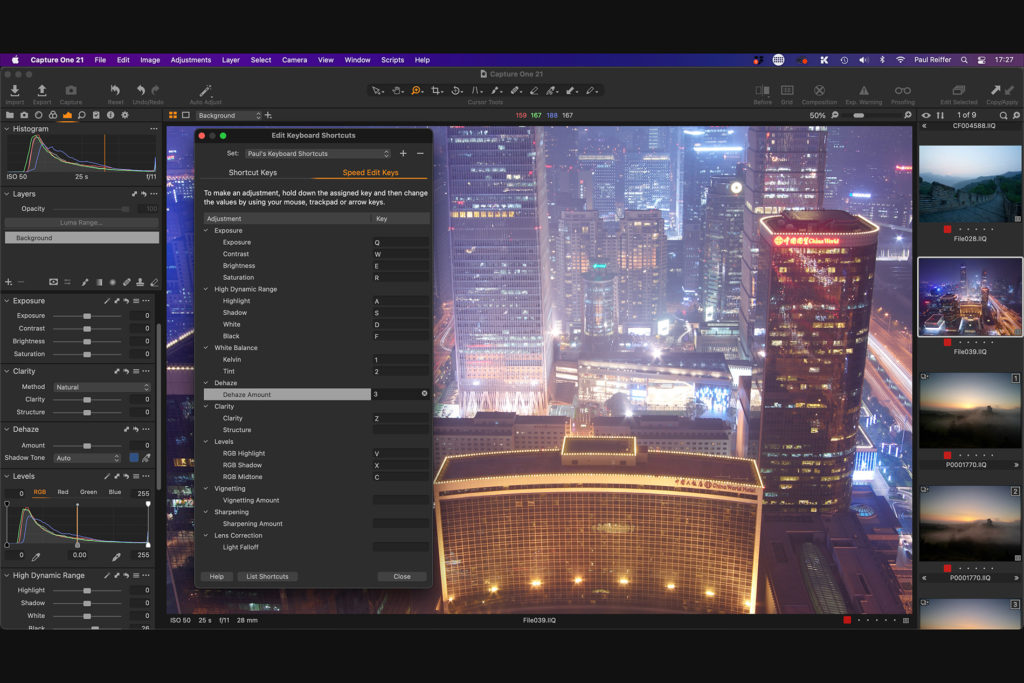Click the Reset adjustments icon

[x=116, y=91]
